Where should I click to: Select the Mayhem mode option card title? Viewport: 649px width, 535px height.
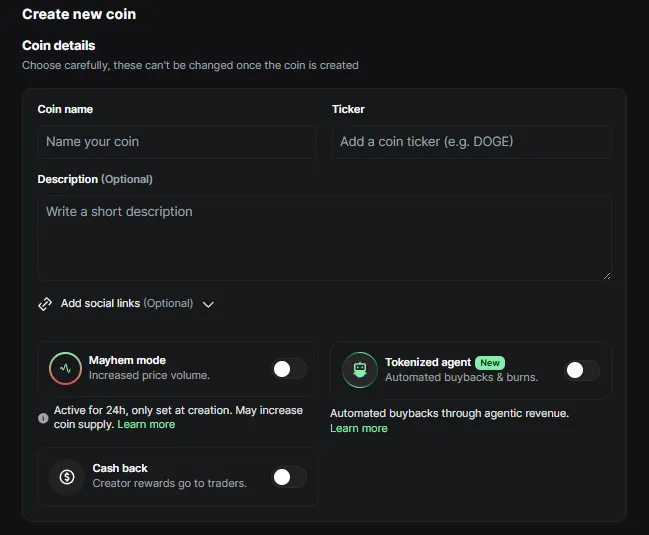point(127,360)
